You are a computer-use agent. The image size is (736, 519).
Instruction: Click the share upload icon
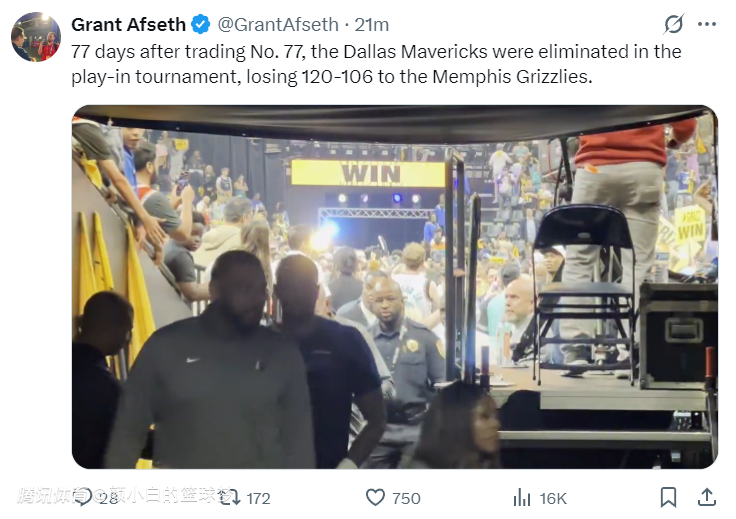(706, 497)
